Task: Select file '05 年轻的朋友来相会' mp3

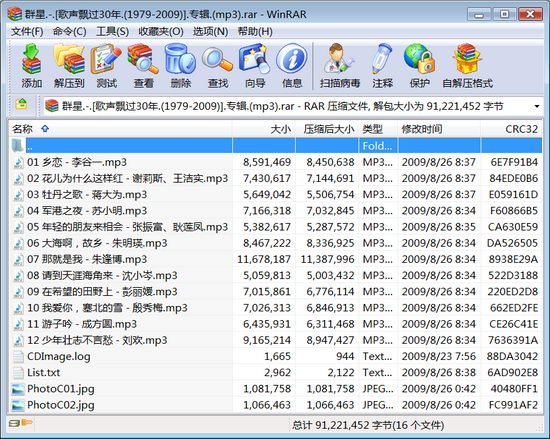Action: [128, 227]
